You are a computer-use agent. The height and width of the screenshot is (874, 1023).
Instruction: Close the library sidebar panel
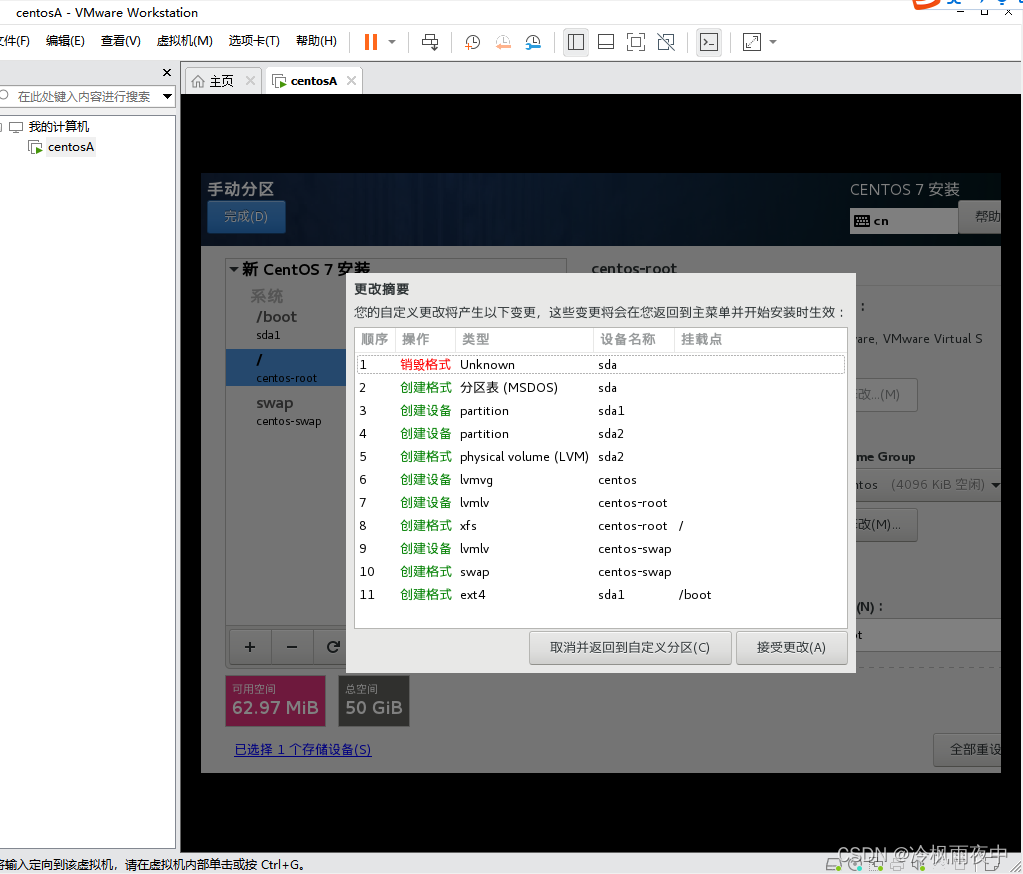click(x=166, y=72)
